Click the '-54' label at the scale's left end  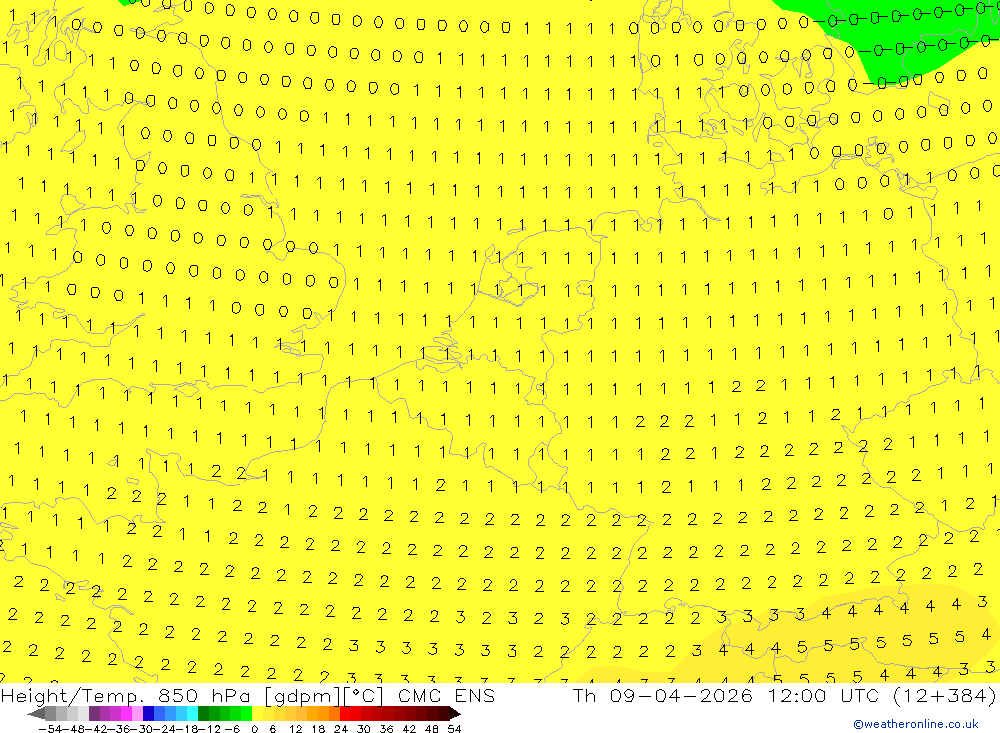(50, 729)
